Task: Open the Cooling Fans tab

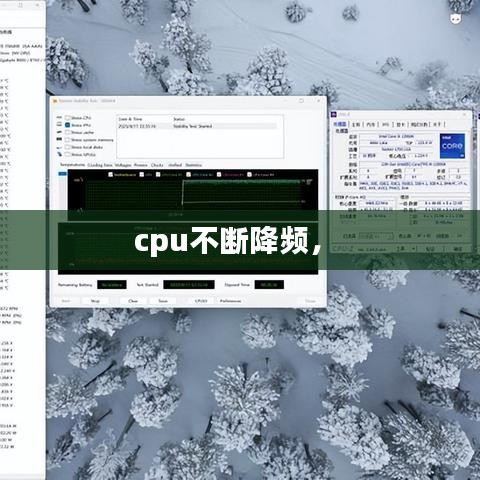Action: coord(100,165)
